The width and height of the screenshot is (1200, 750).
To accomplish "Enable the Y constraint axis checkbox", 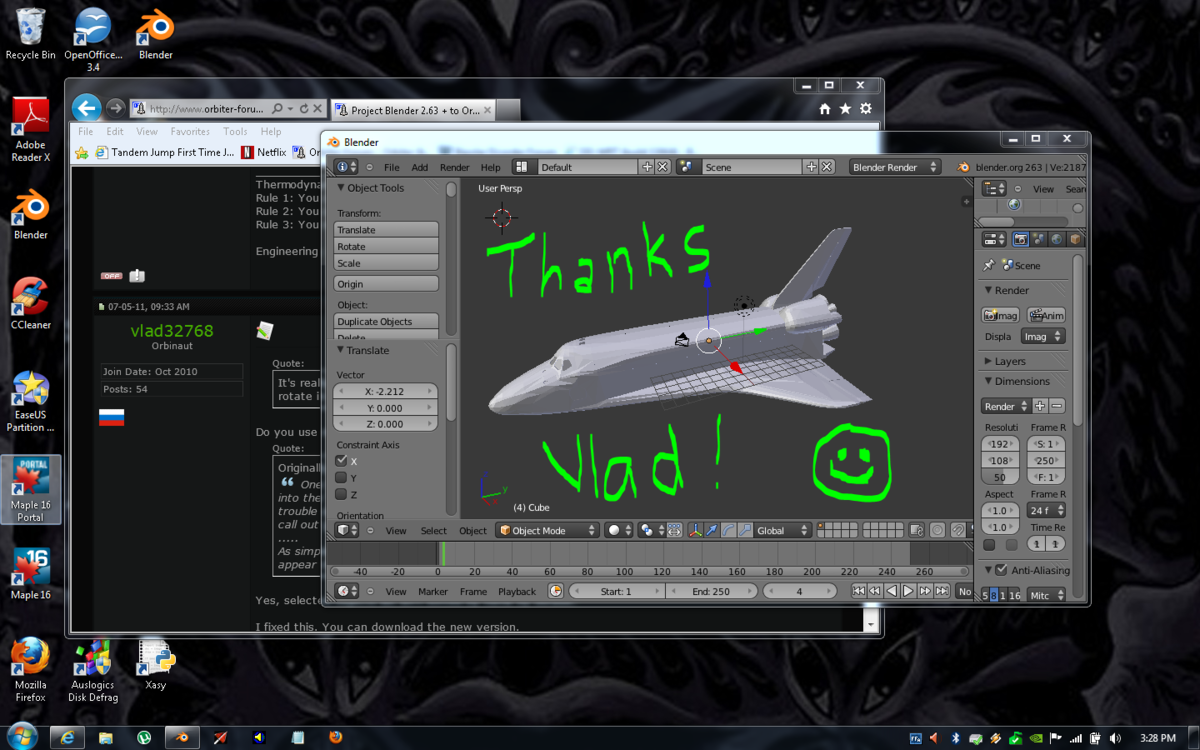I will coord(341,478).
